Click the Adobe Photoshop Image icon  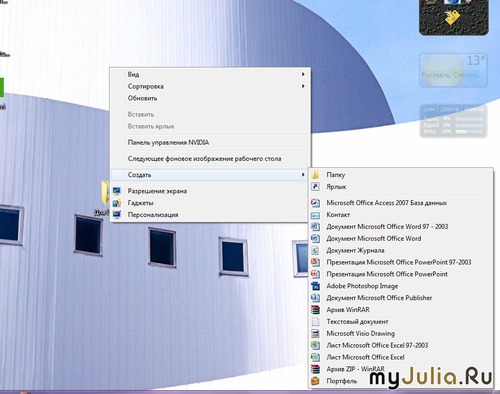pos(315,286)
